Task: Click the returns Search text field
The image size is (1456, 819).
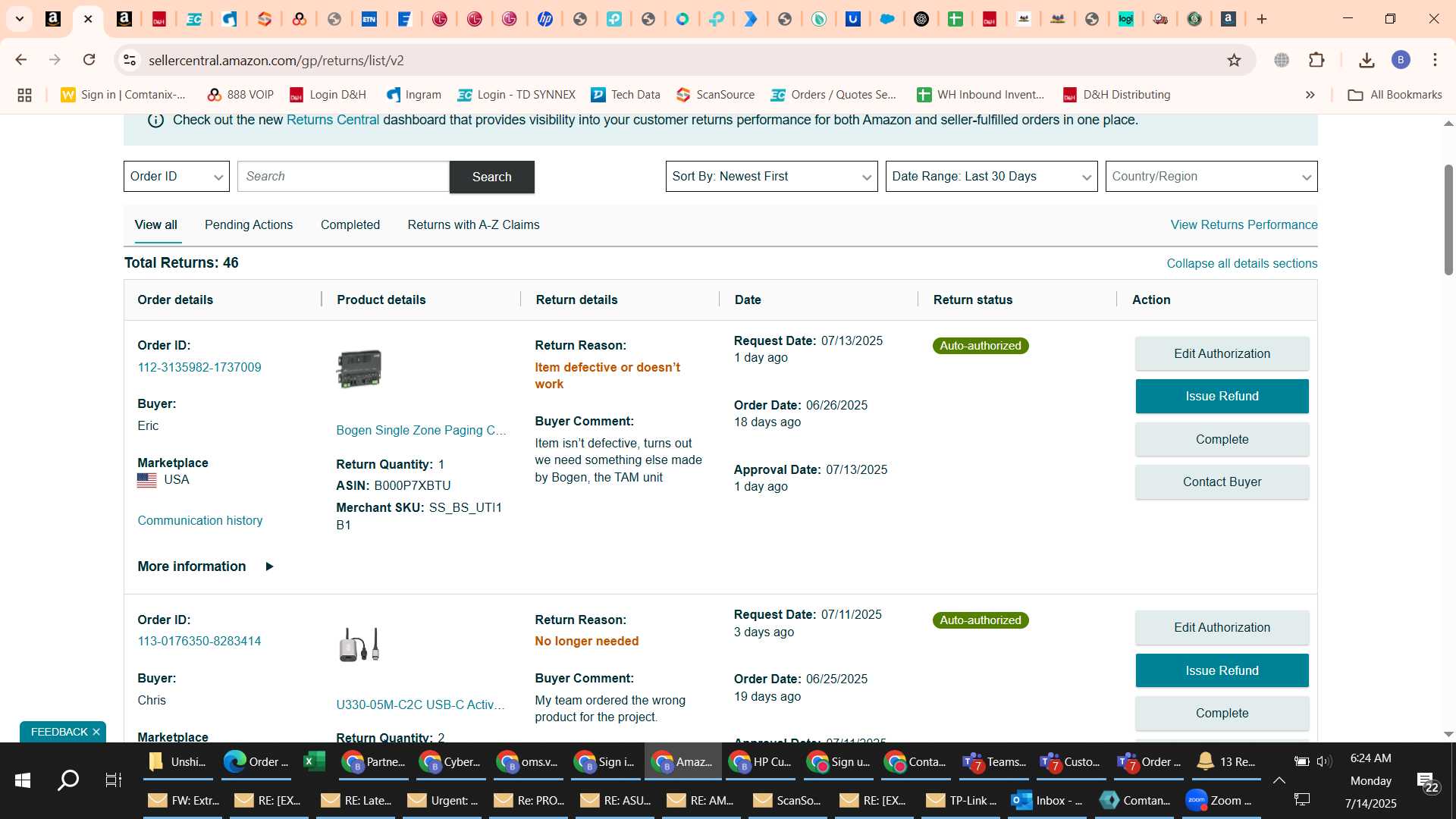Action: [344, 177]
